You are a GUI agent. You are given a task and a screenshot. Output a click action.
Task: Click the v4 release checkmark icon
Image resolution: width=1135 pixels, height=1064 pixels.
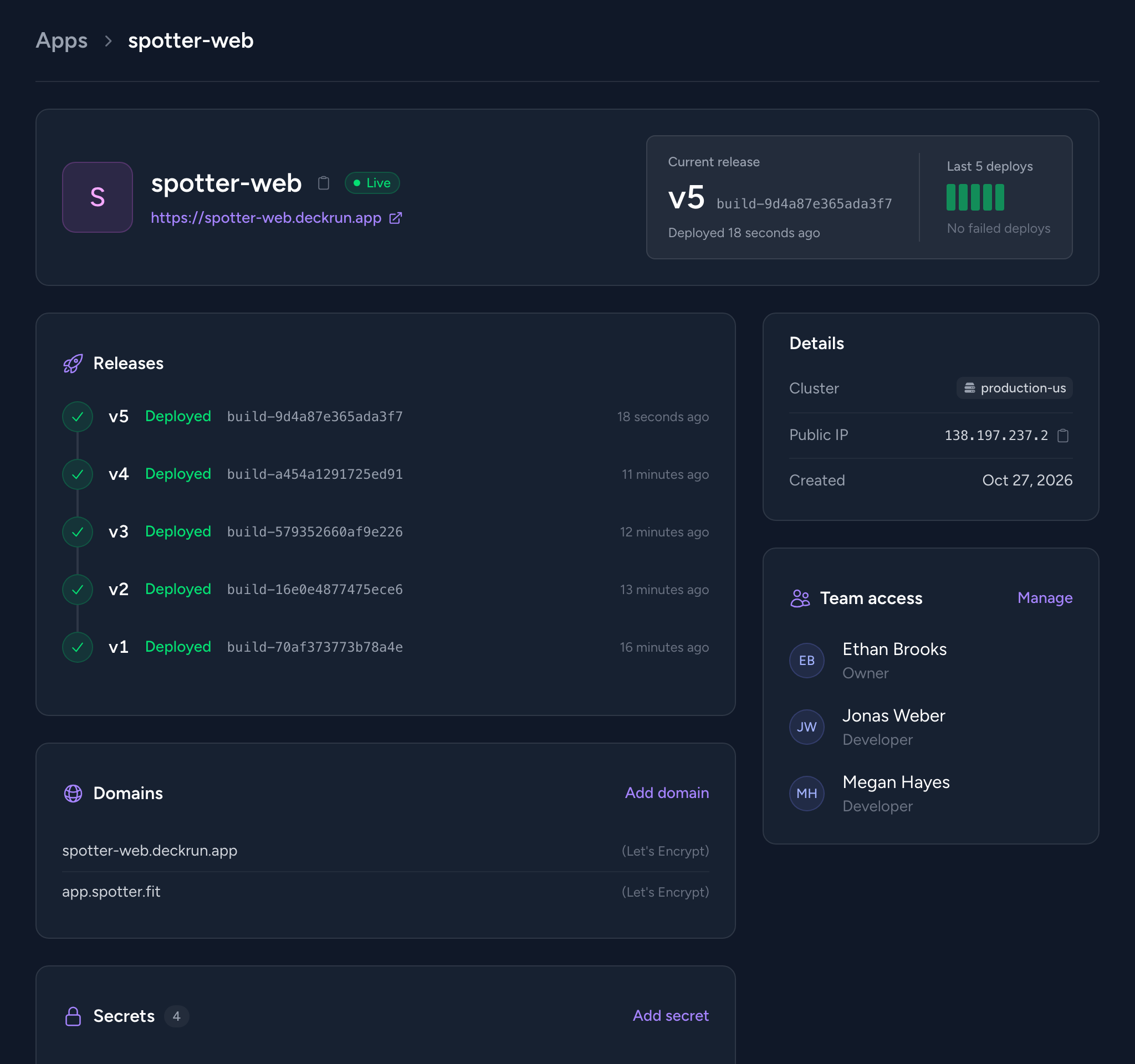pyautogui.click(x=78, y=474)
